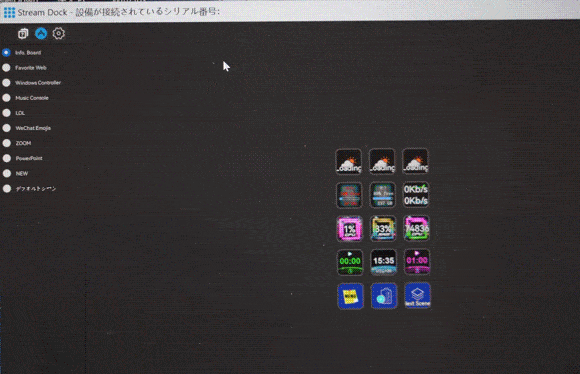Image resolution: width=580 pixels, height=374 pixels.
Task: Choose the ZOOM scene profile
Action: coord(17,143)
